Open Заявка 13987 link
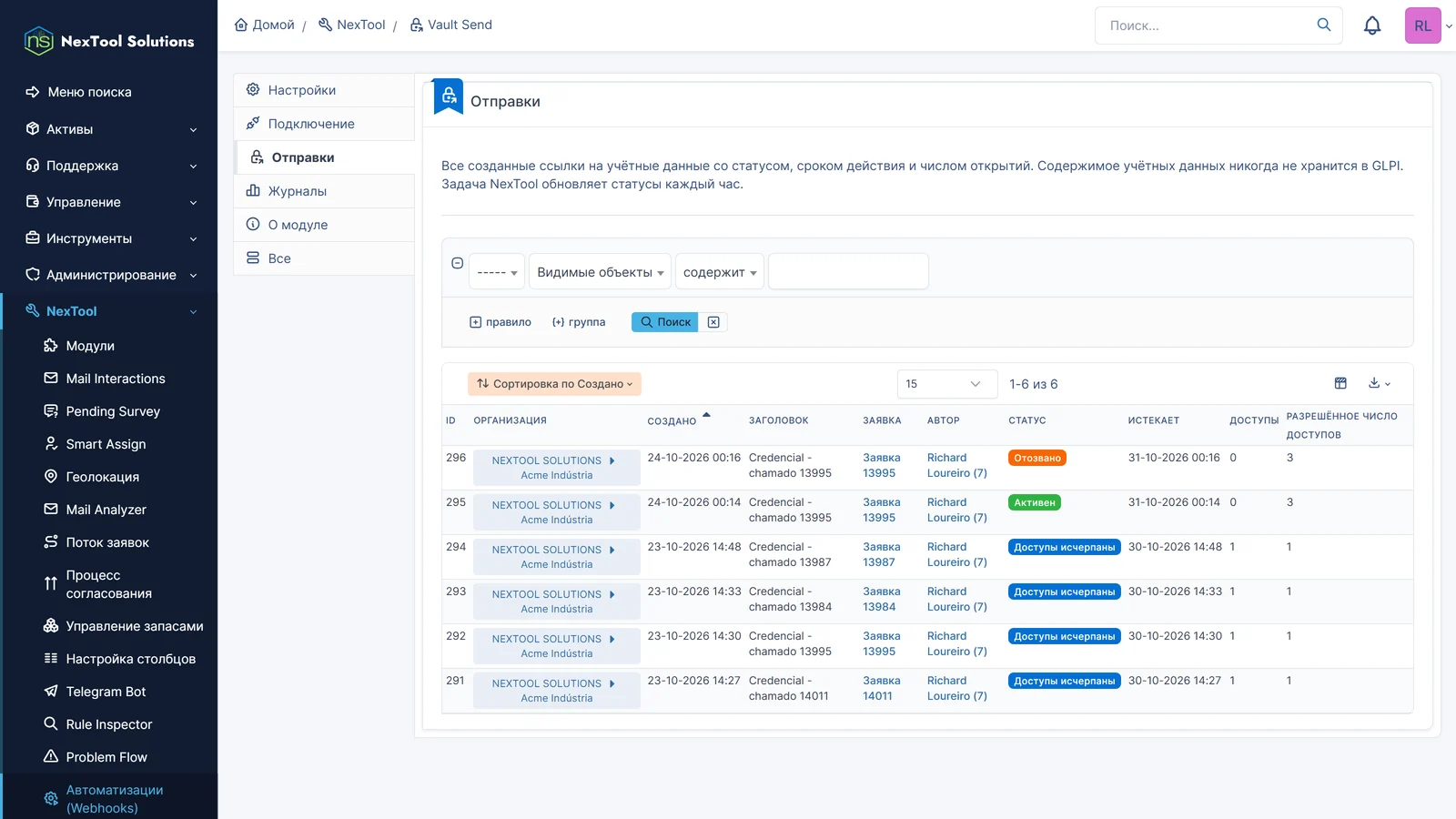The height and width of the screenshot is (819, 1456). [x=881, y=554]
